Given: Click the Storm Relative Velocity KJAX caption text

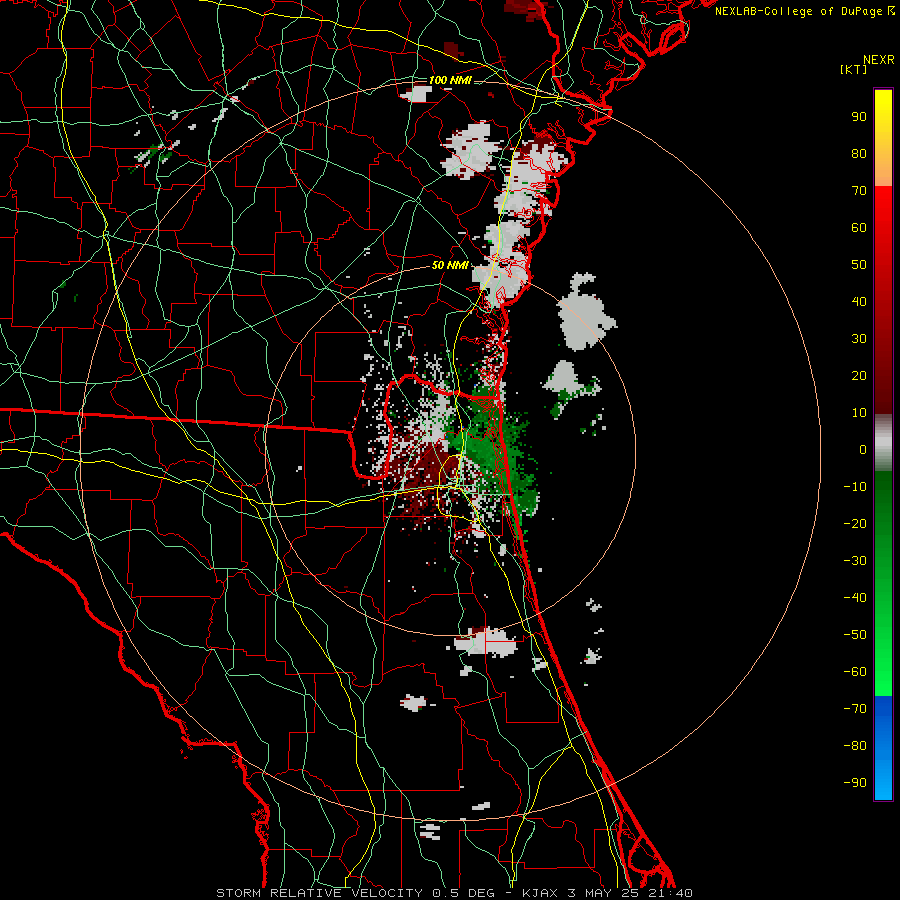Looking at the screenshot, I should click(454, 893).
